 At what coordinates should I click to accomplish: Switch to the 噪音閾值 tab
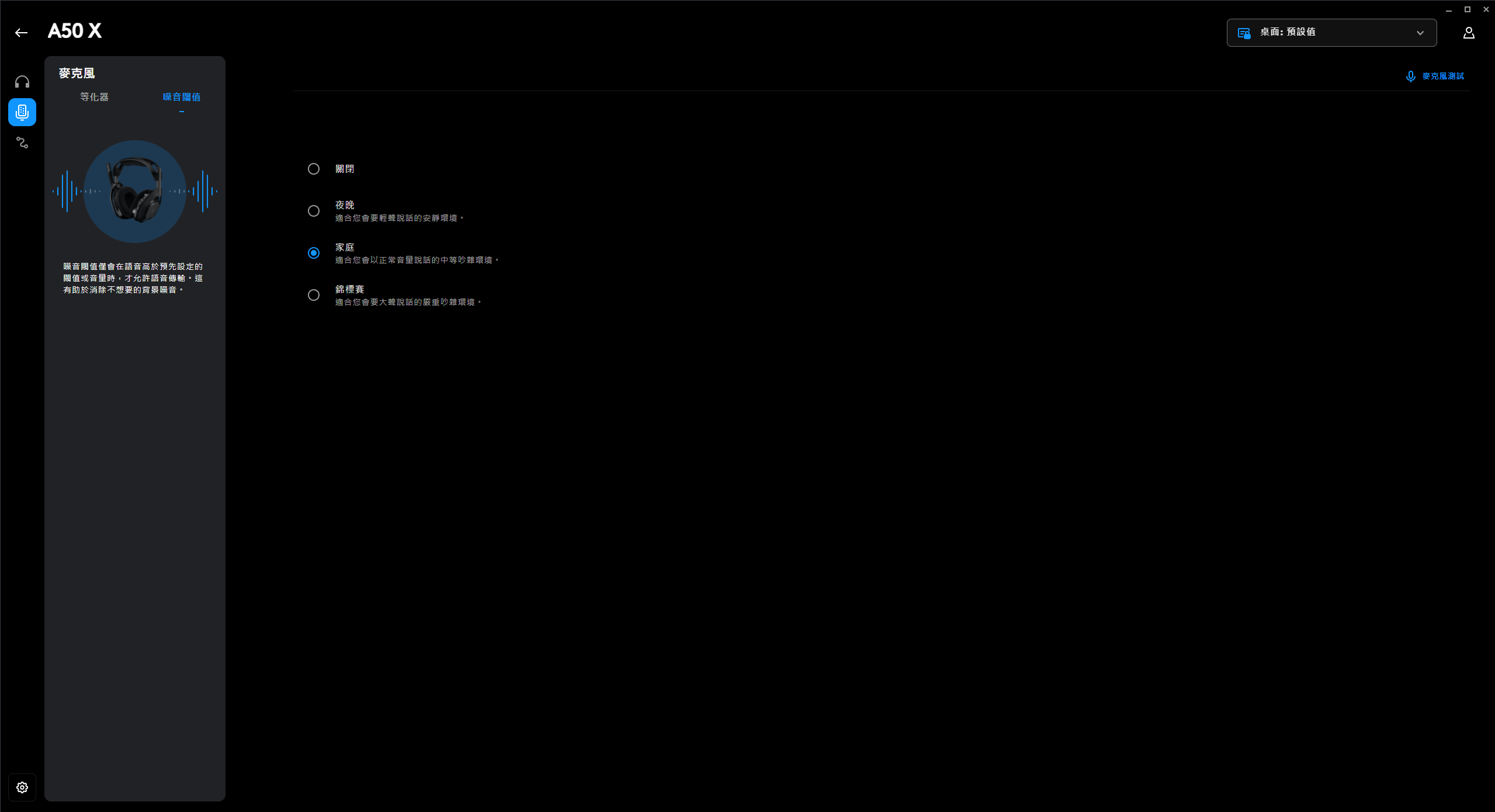pos(182,97)
